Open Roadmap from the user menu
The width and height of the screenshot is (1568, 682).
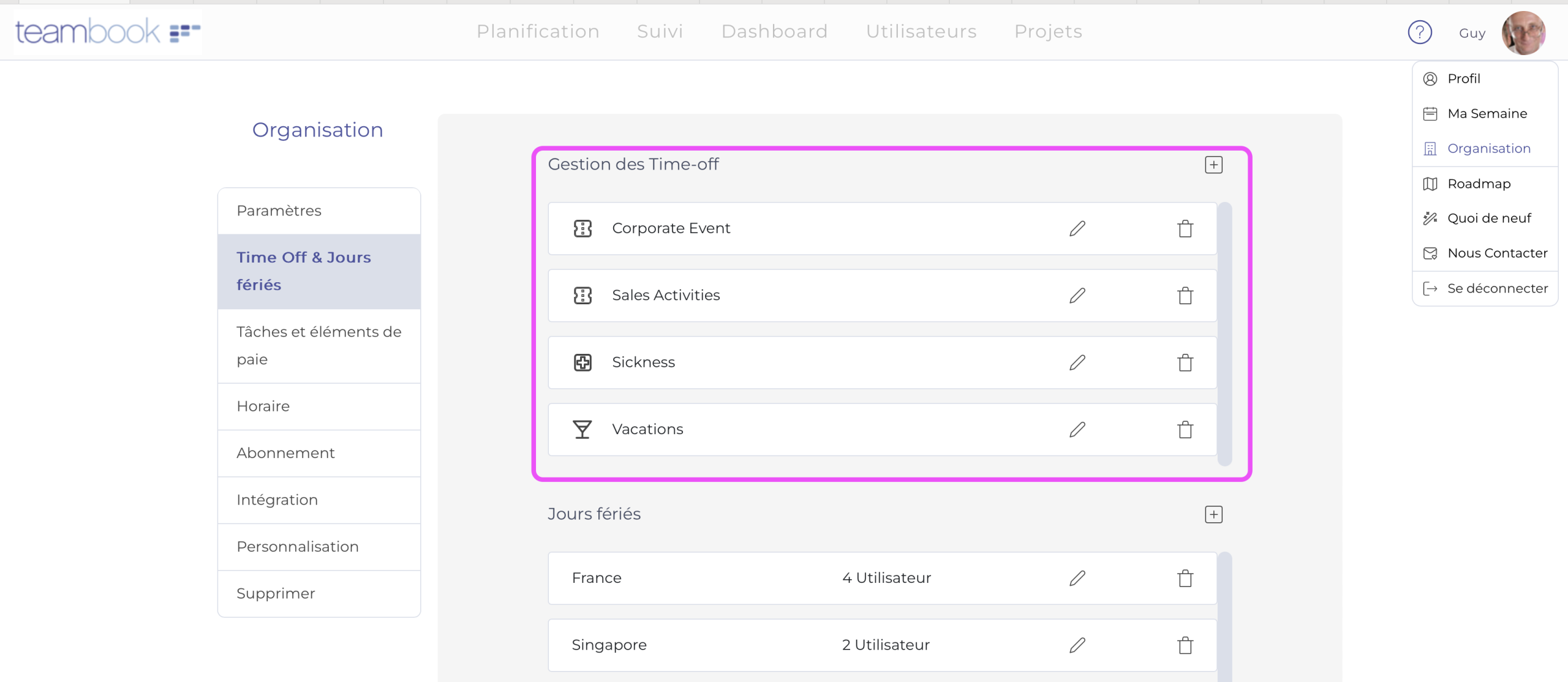pos(1479,184)
